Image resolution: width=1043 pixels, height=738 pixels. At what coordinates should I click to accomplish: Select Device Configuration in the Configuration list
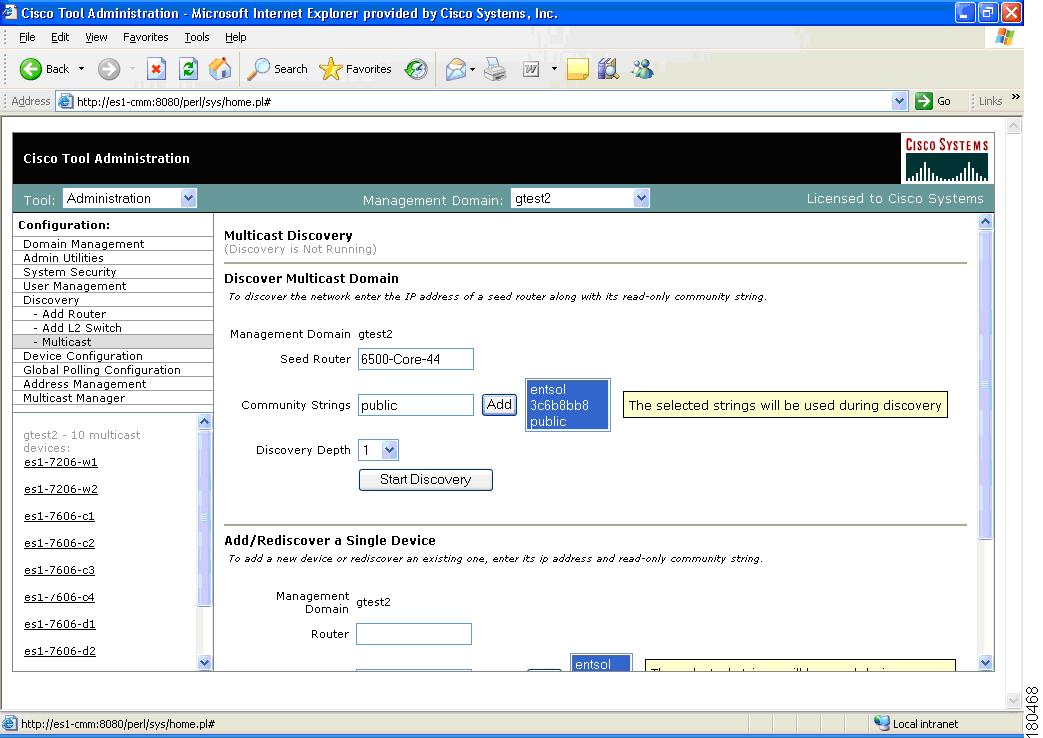113,356
